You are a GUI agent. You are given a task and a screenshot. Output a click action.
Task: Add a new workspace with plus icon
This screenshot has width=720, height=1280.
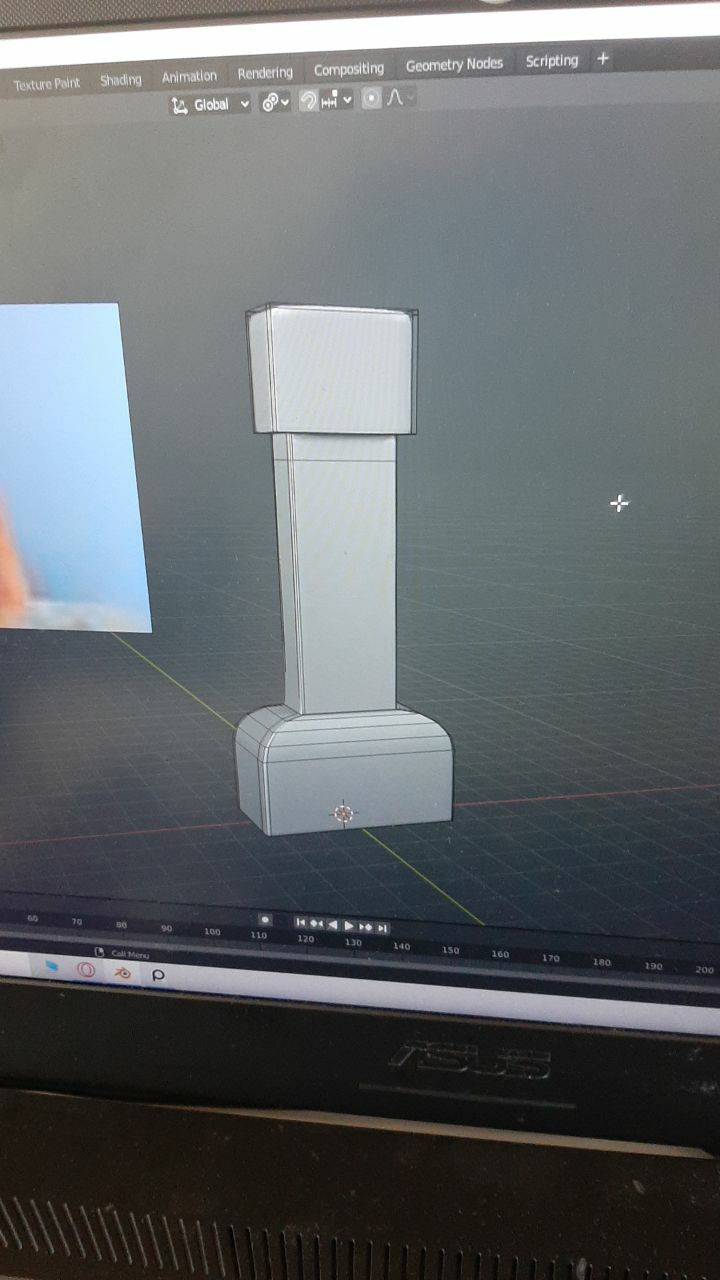602,59
